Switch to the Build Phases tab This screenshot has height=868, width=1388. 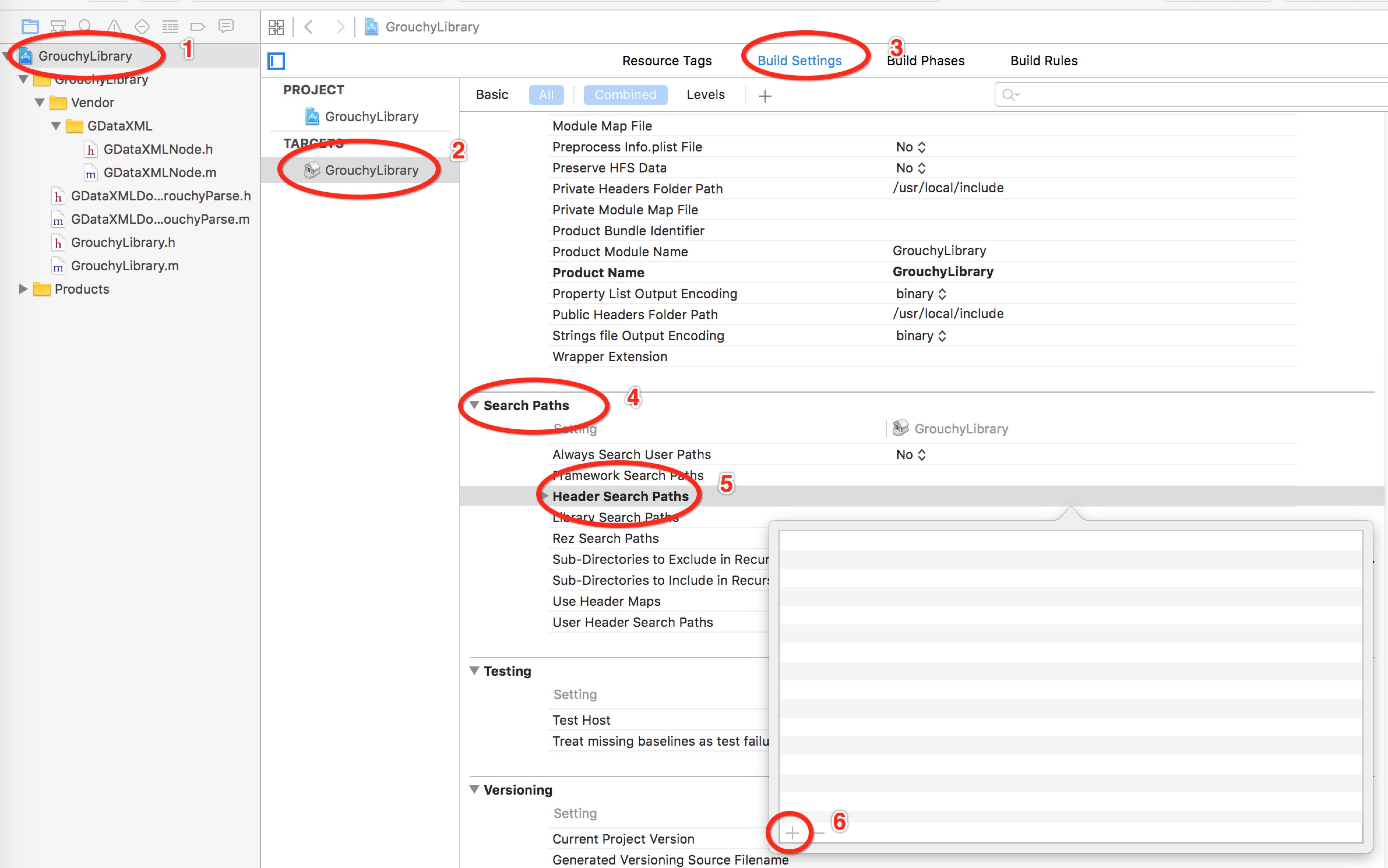(x=926, y=61)
